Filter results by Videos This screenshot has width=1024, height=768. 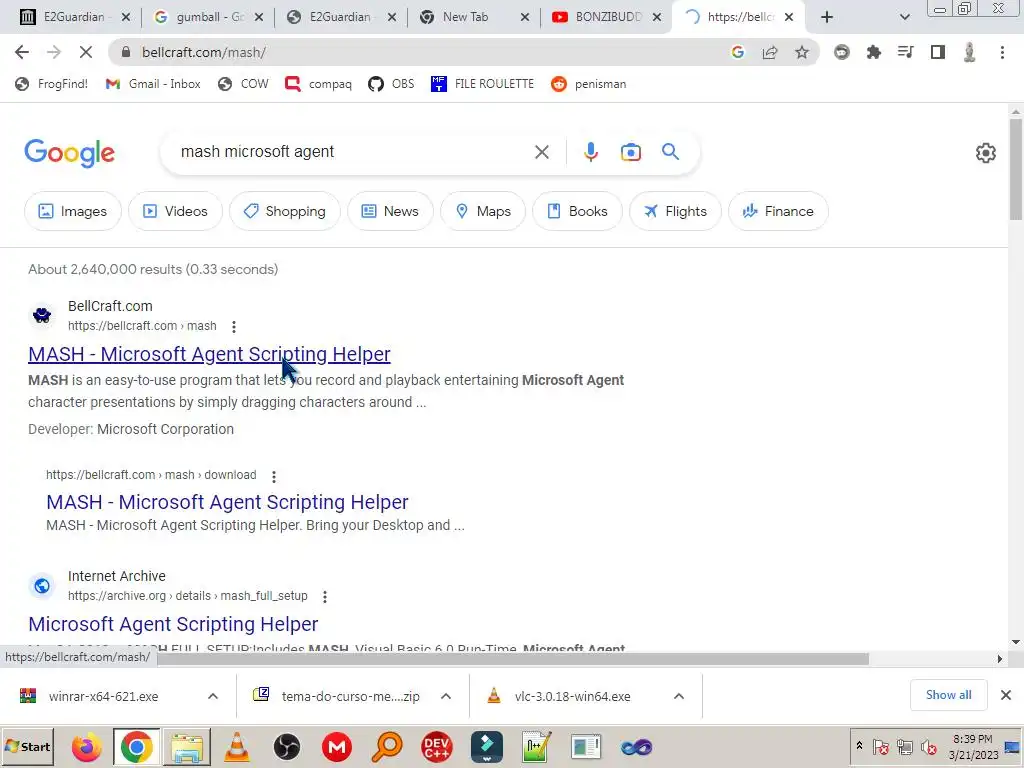click(x=175, y=211)
